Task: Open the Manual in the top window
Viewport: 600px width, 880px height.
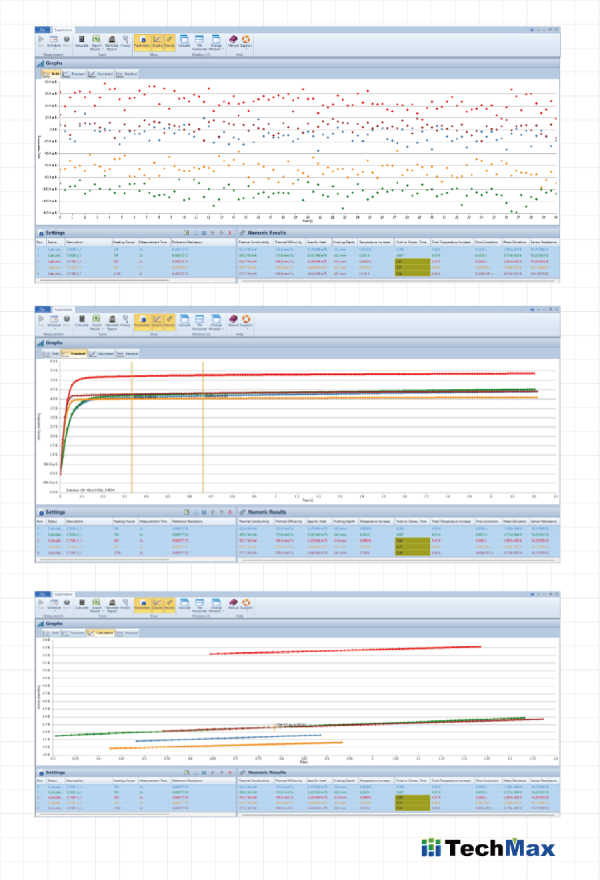Action: (x=234, y=42)
